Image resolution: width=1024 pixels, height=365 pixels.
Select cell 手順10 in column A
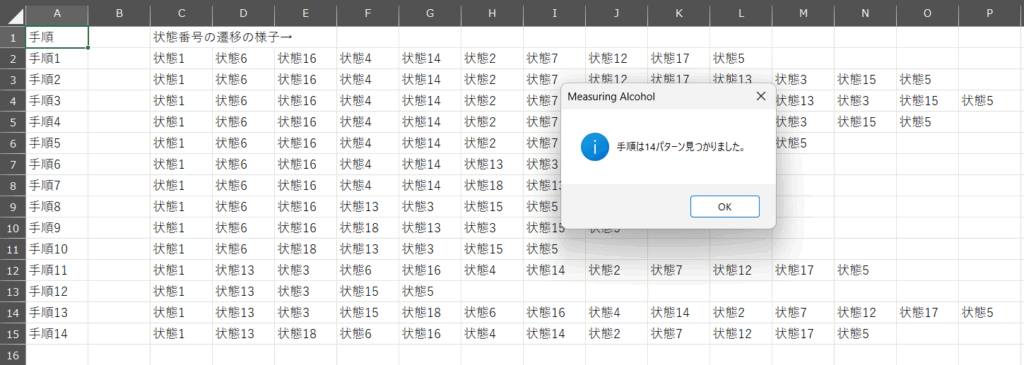click(57, 249)
